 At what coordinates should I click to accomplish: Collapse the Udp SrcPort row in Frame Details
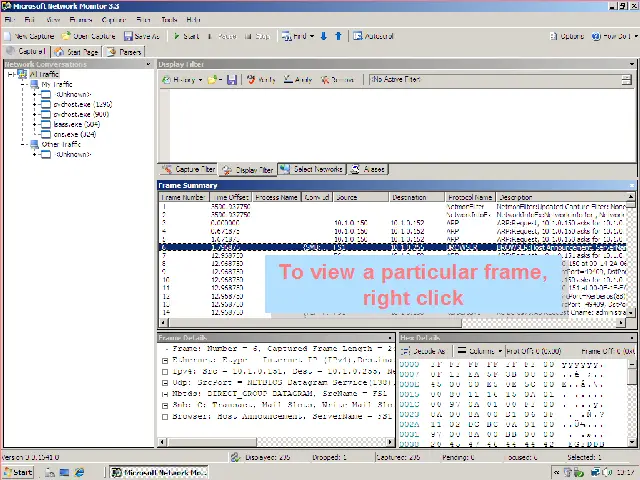click(165, 383)
